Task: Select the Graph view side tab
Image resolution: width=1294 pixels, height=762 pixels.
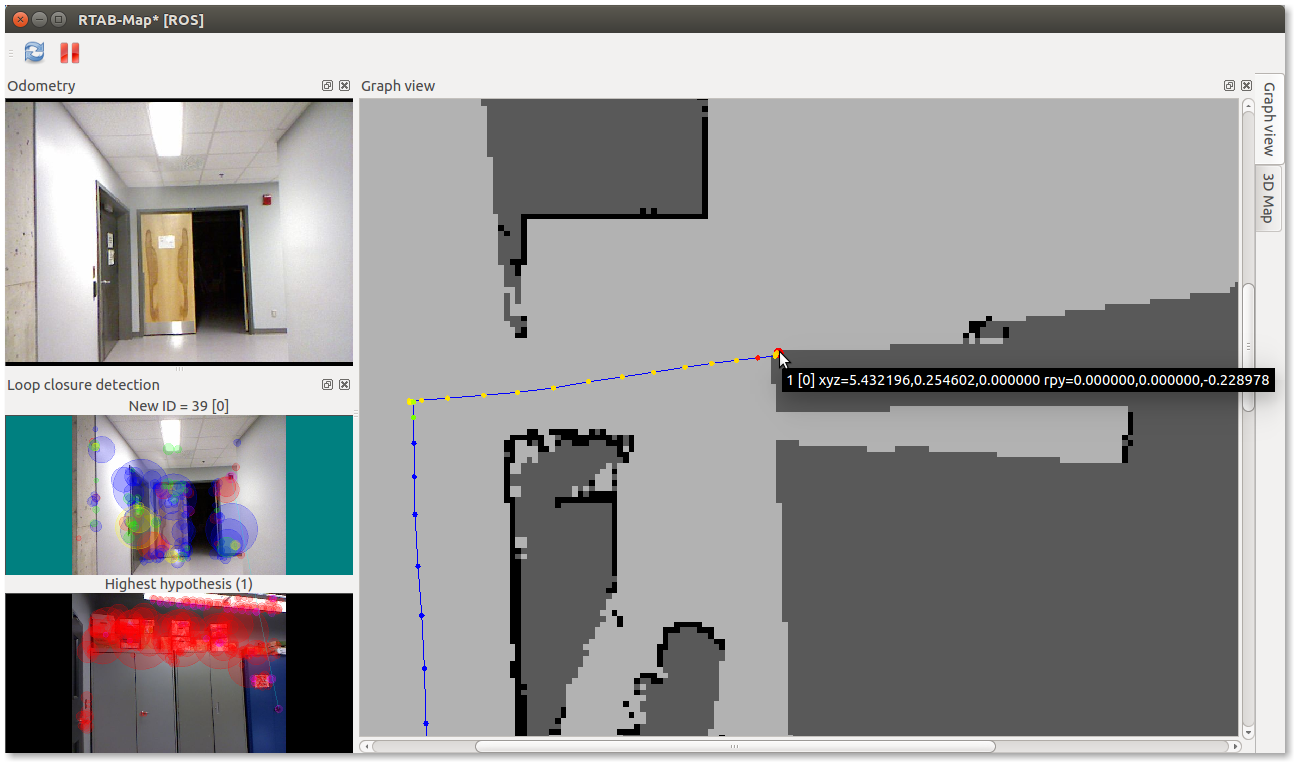Action: pos(1268,119)
